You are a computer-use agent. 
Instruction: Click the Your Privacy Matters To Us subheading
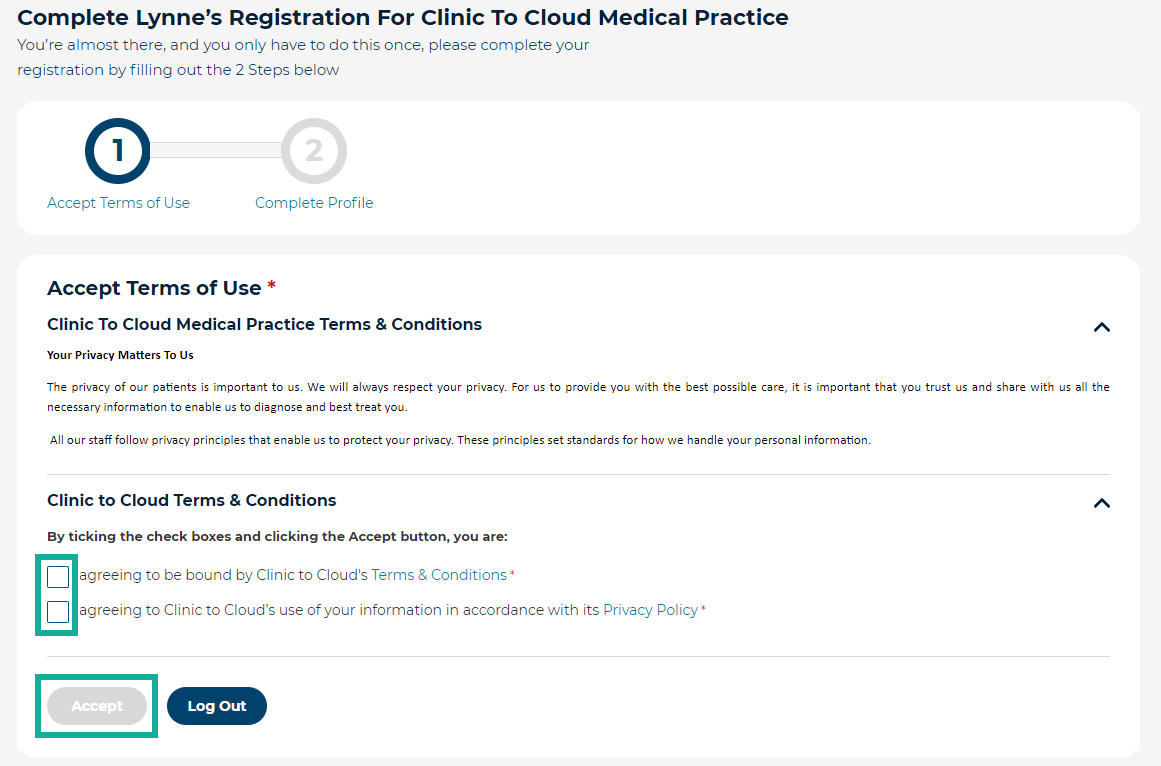tap(120, 355)
